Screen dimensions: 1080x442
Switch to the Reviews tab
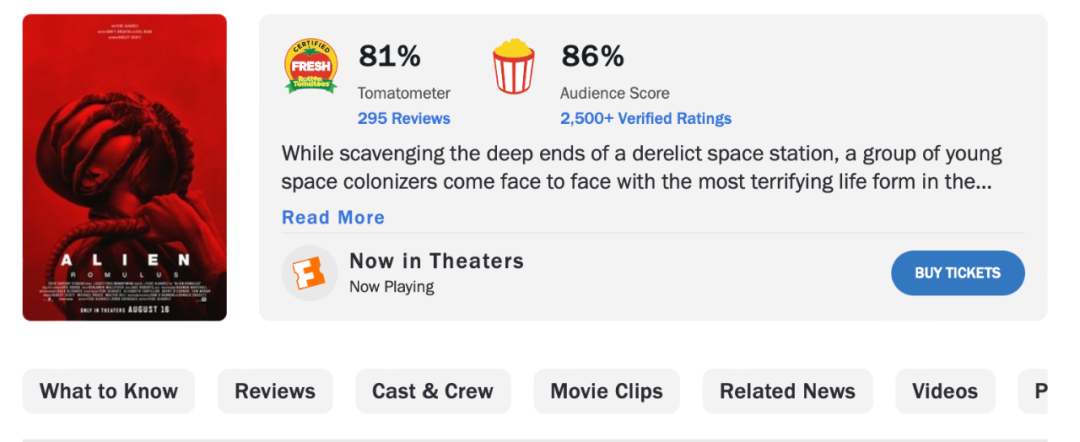[x=275, y=391]
